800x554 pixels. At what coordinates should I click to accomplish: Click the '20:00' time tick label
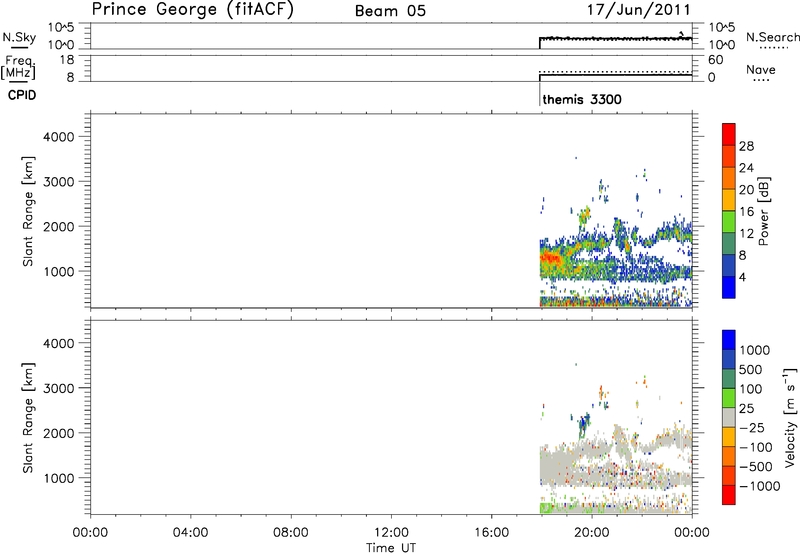[x=592, y=533]
